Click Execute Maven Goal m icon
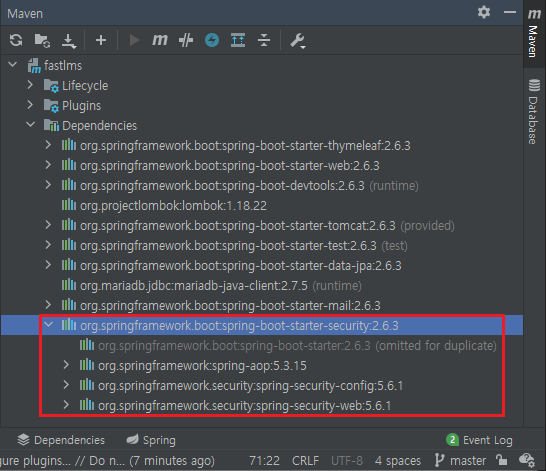The height and width of the screenshot is (471, 546). point(160,40)
